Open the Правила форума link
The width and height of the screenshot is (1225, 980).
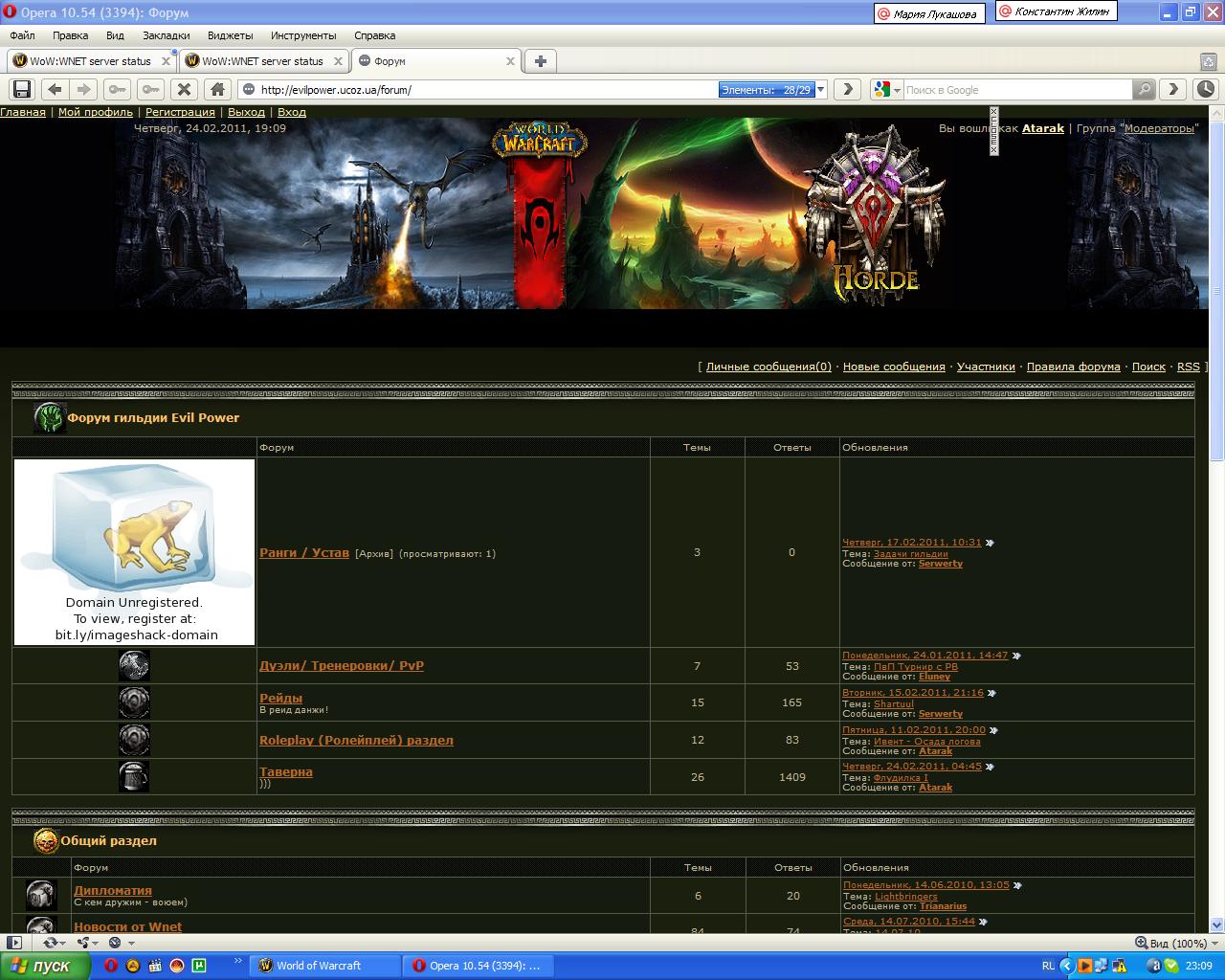tap(1074, 367)
